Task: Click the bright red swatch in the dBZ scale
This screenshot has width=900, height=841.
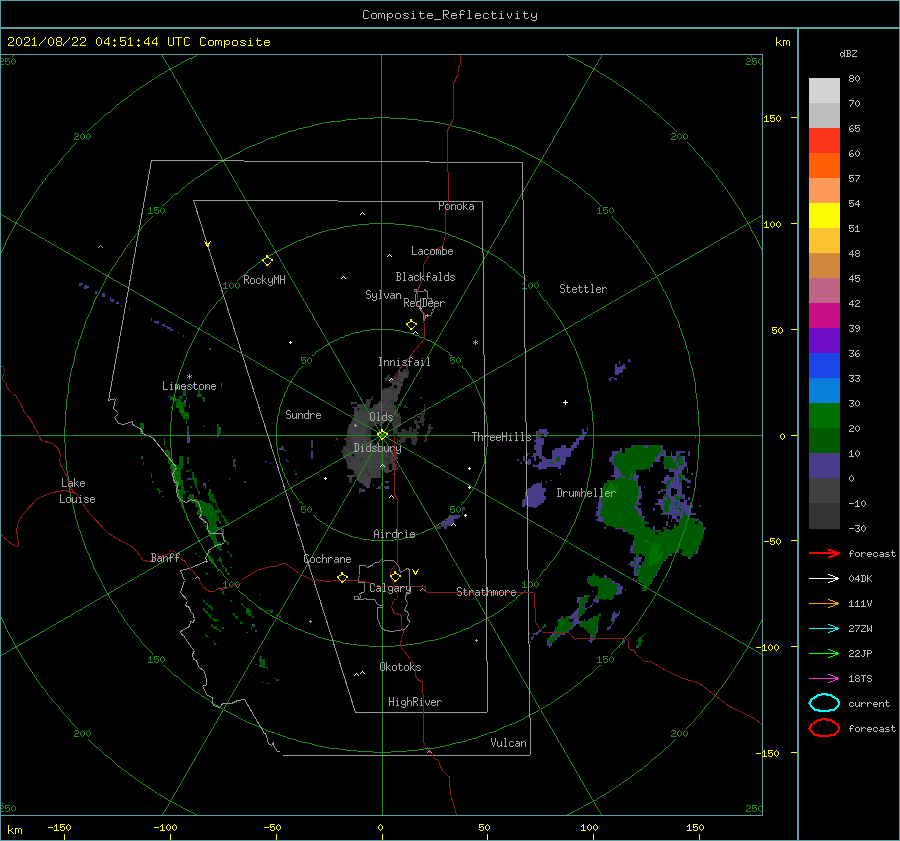Action: (x=824, y=141)
